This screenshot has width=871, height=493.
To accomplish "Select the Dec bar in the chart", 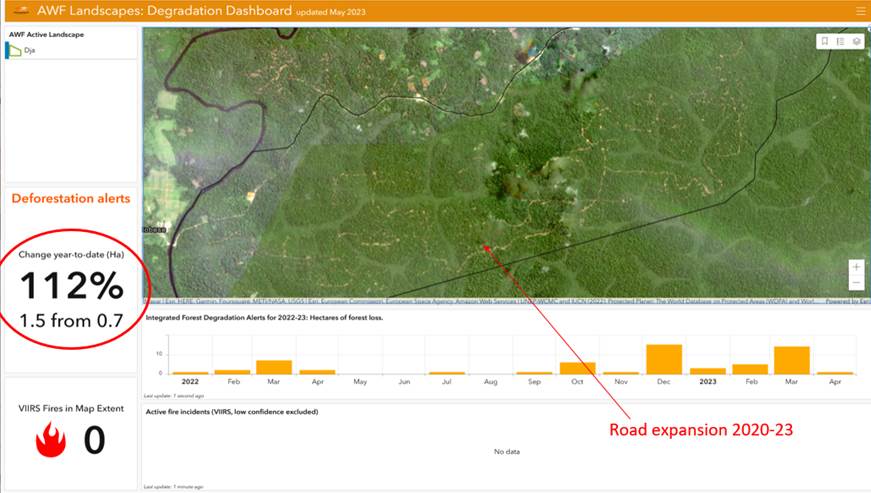I will [x=664, y=359].
